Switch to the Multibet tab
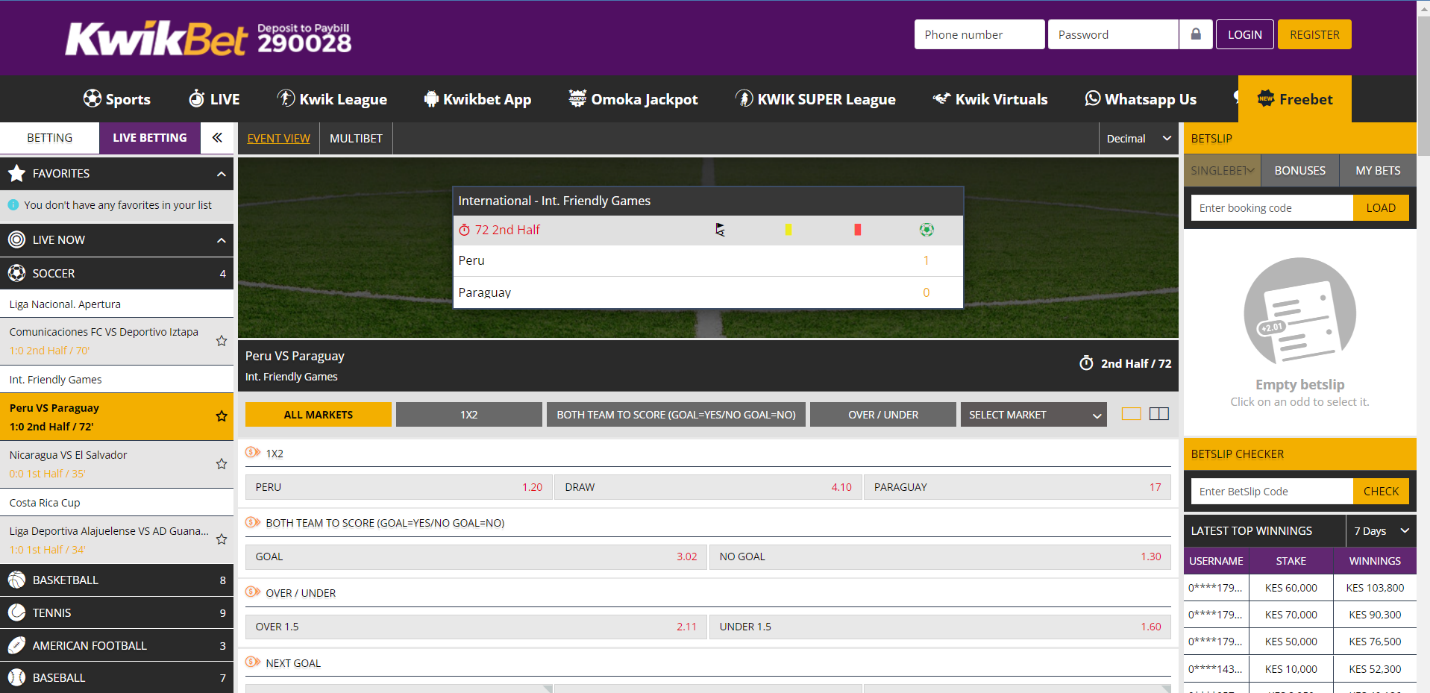The width and height of the screenshot is (1430, 693). 356,138
